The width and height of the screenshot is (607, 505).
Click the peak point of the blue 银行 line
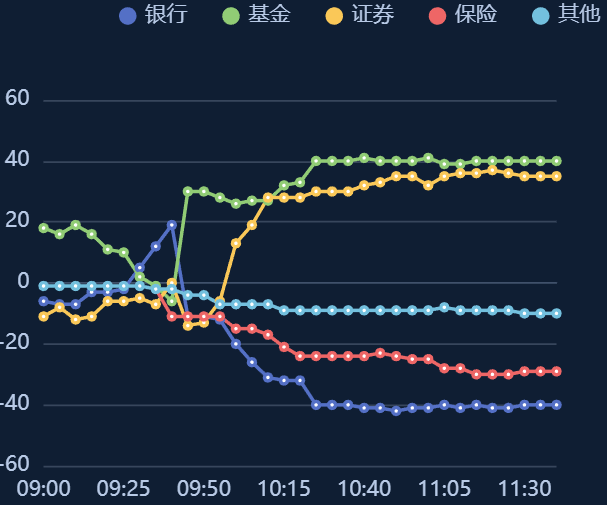tap(172, 225)
